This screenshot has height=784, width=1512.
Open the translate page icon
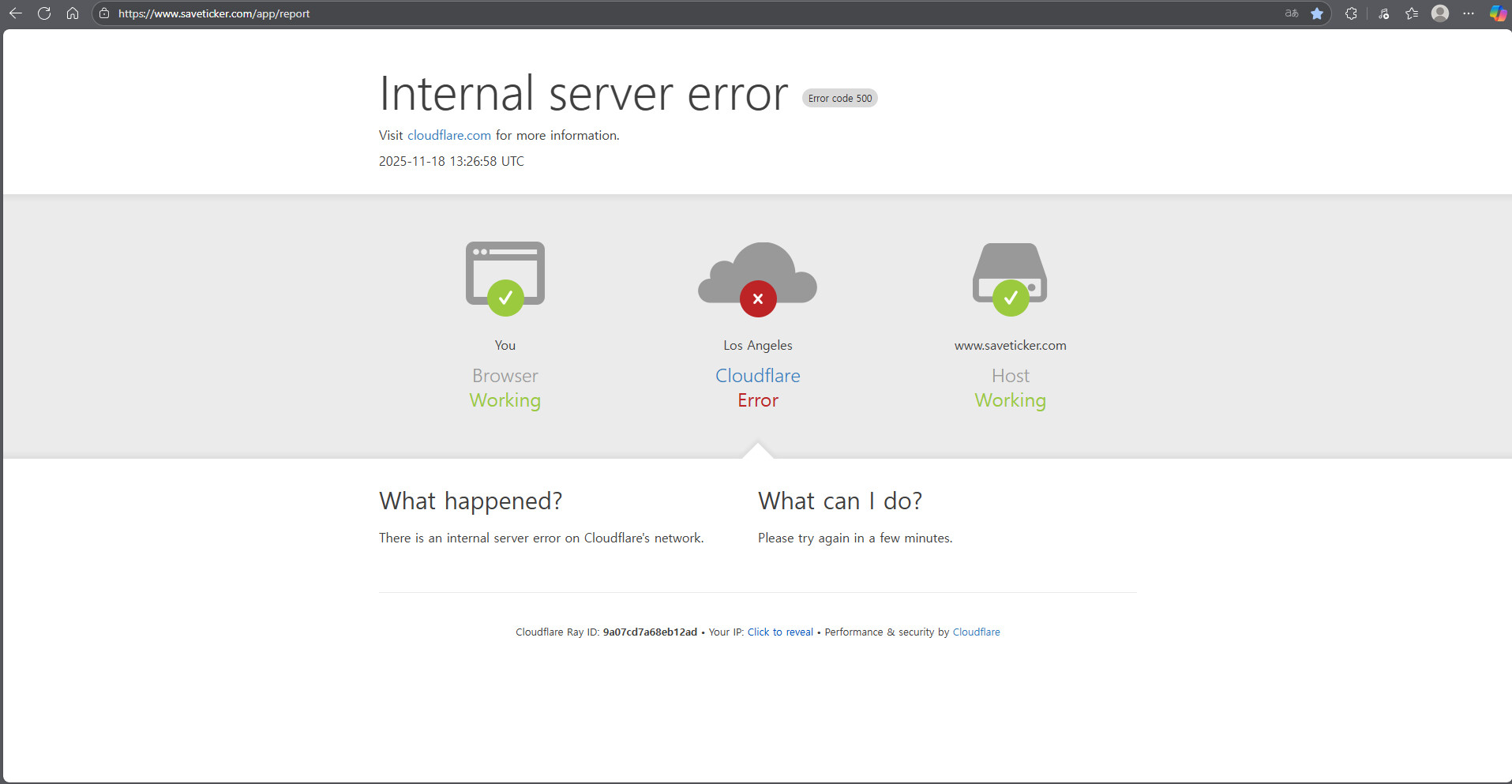tap(1292, 13)
